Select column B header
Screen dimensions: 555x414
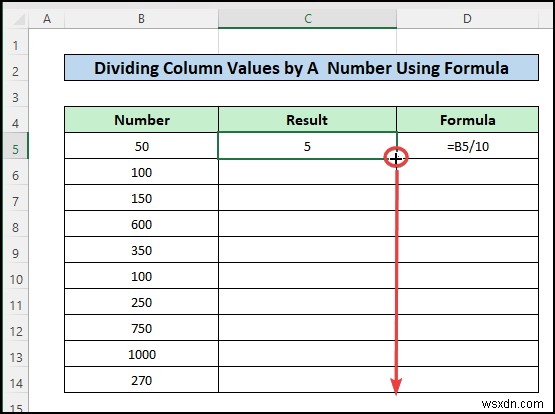pyautogui.click(x=141, y=19)
